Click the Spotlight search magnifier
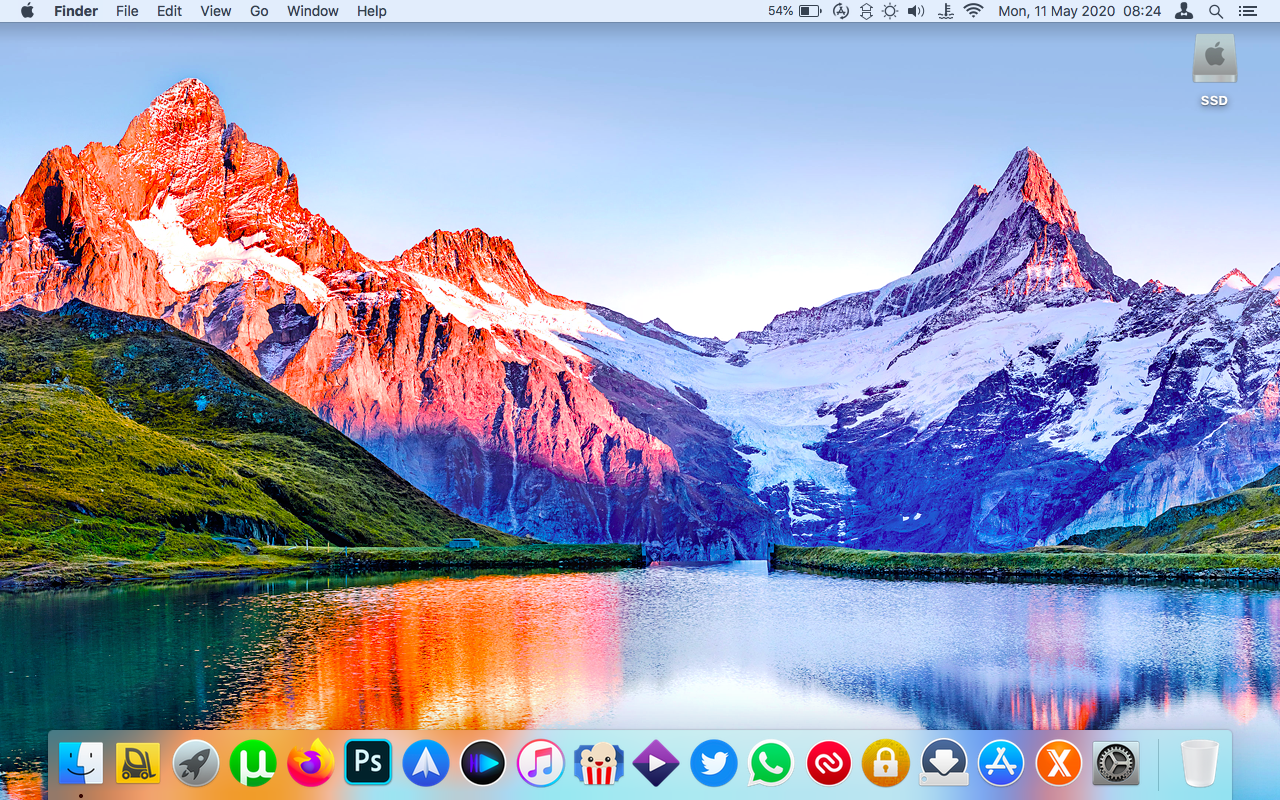This screenshot has width=1280, height=800. tap(1216, 11)
